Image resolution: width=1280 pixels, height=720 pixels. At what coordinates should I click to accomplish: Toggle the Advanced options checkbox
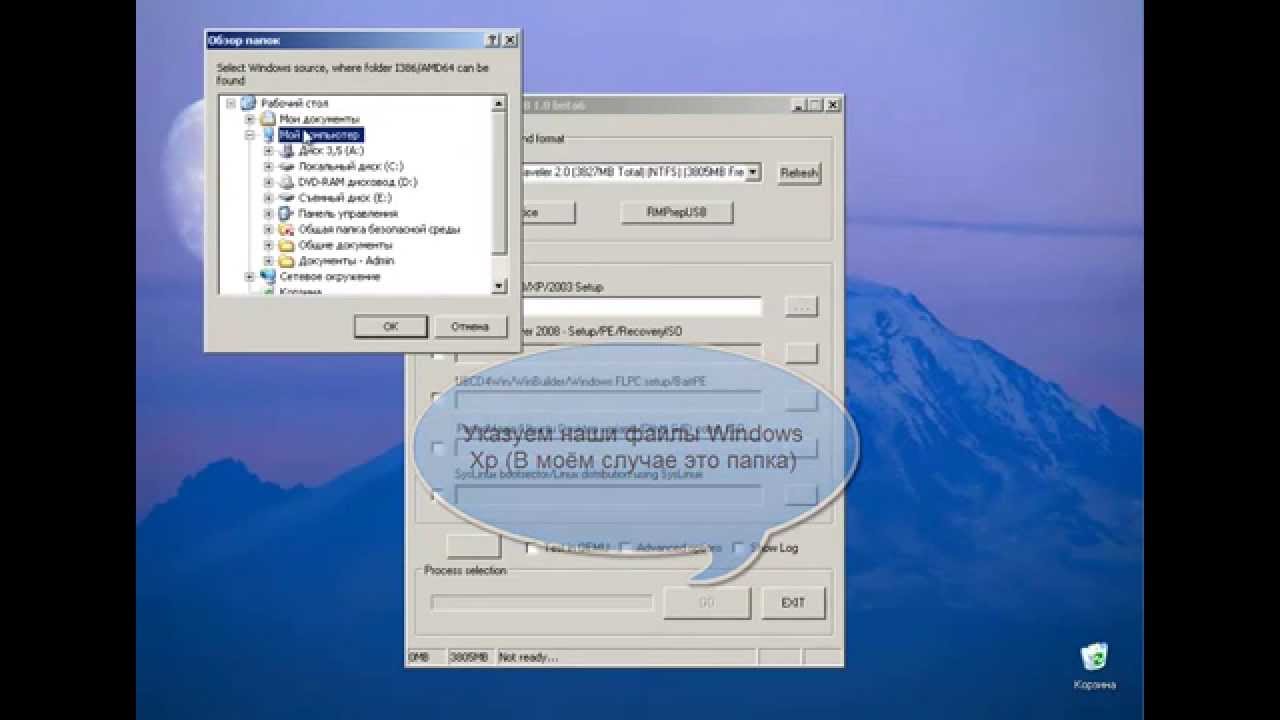[x=625, y=548]
